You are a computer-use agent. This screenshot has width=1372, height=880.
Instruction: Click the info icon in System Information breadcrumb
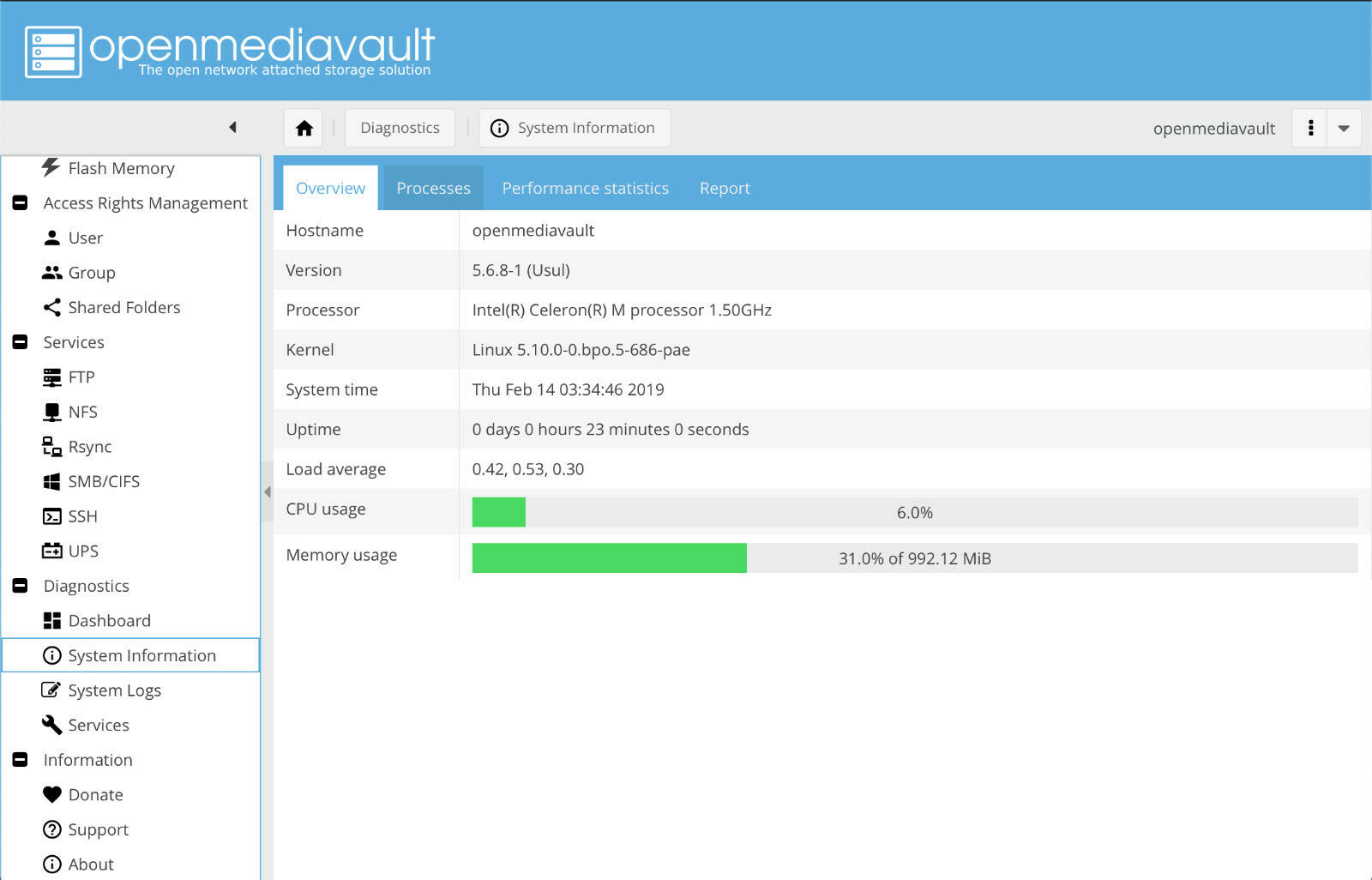(499, 128)
